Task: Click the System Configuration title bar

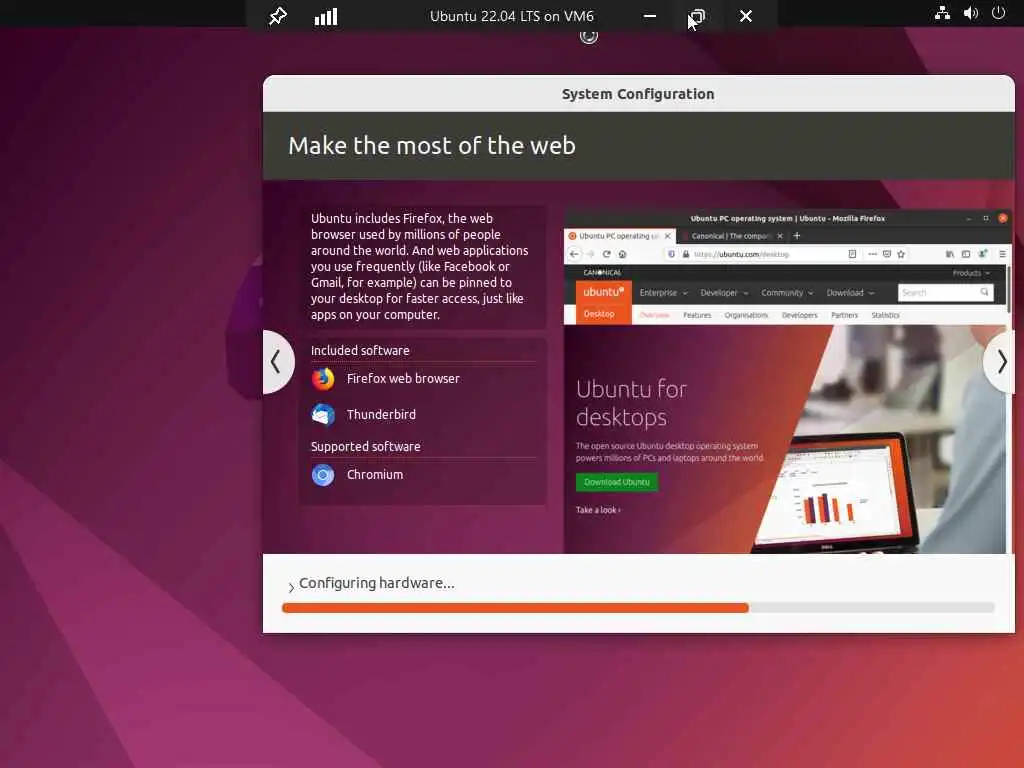Action: tap(638, 94)
